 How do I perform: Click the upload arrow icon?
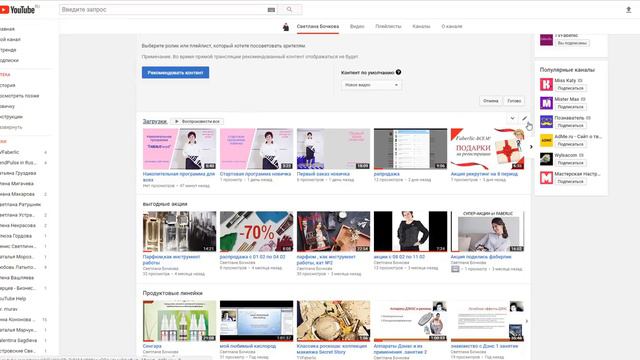pos(629,10)
